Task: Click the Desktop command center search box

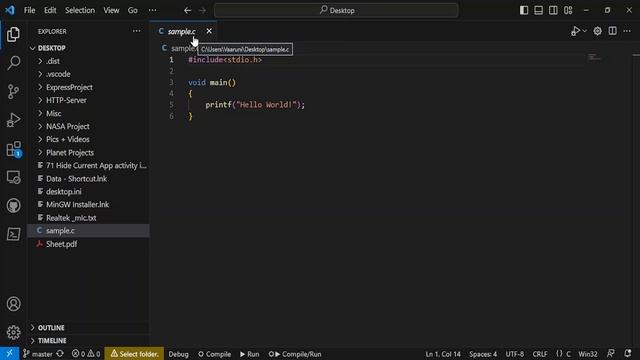Action: tap(336, 10)
